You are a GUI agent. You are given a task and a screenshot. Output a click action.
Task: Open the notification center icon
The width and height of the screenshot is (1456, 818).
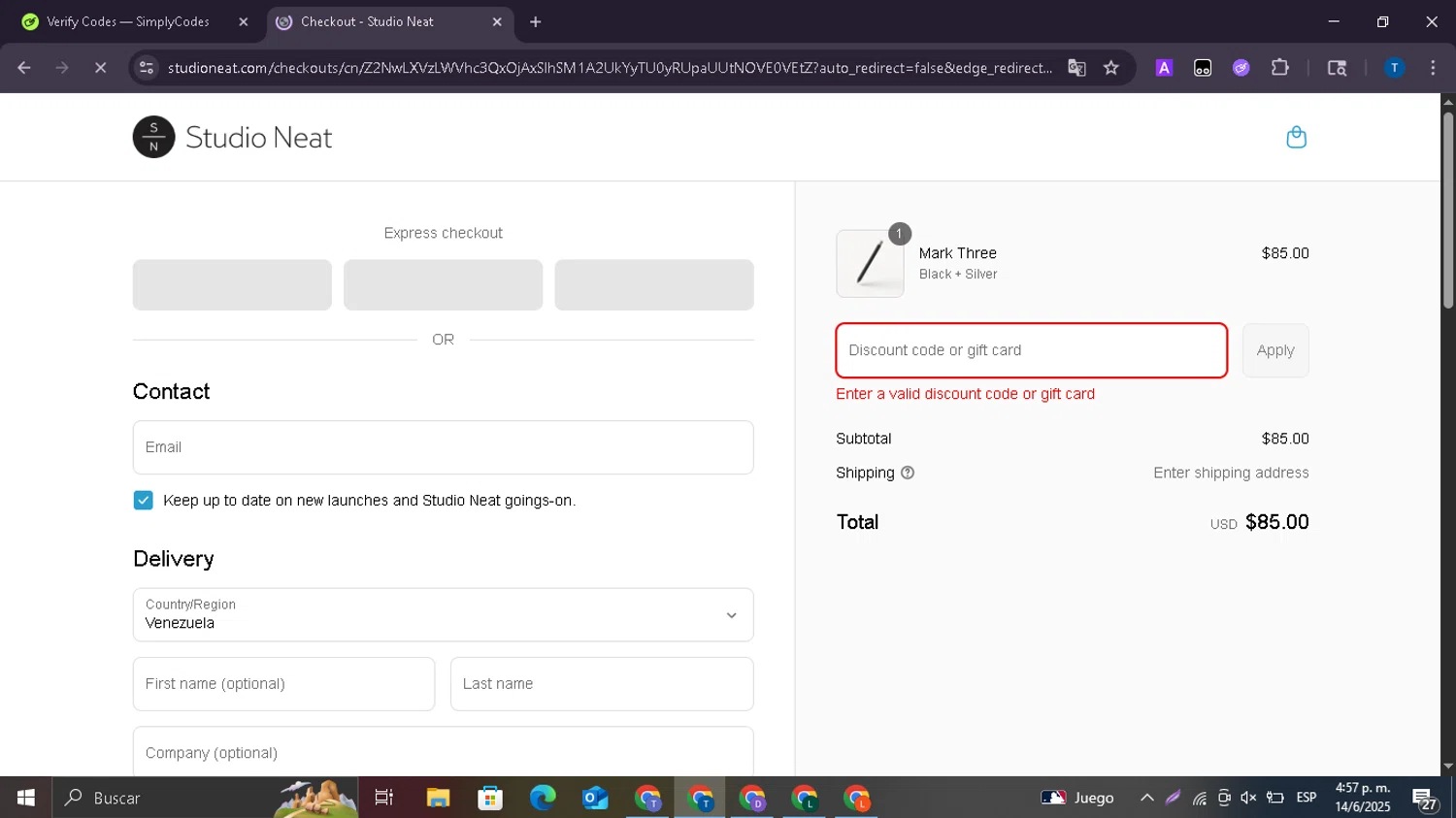1425,799
